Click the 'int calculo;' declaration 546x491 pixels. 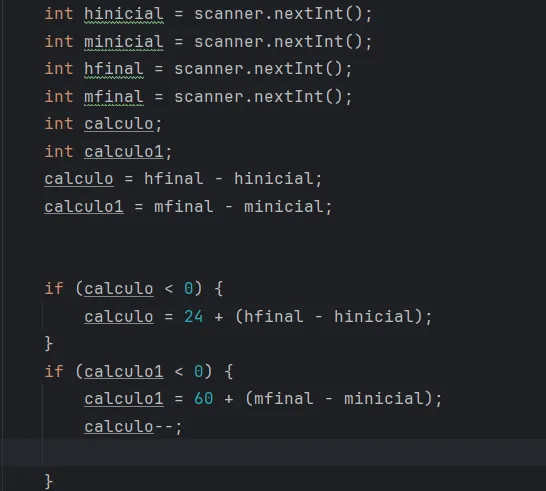point(103,124)
